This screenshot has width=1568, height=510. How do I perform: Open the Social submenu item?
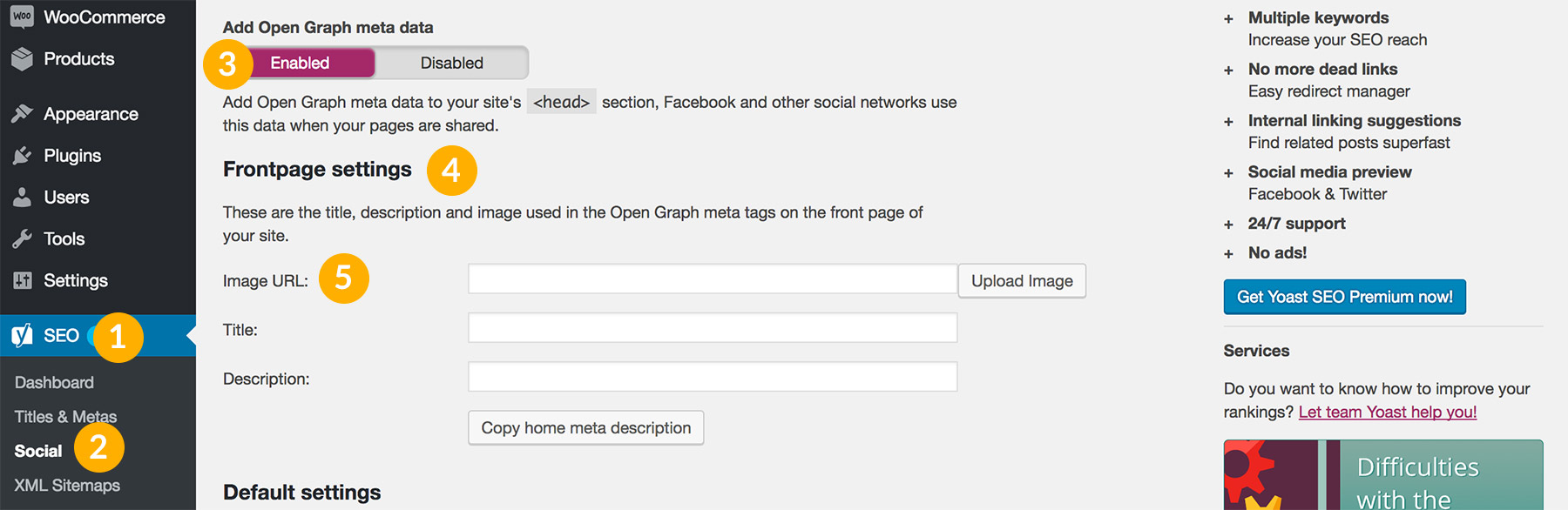point(38,451)
